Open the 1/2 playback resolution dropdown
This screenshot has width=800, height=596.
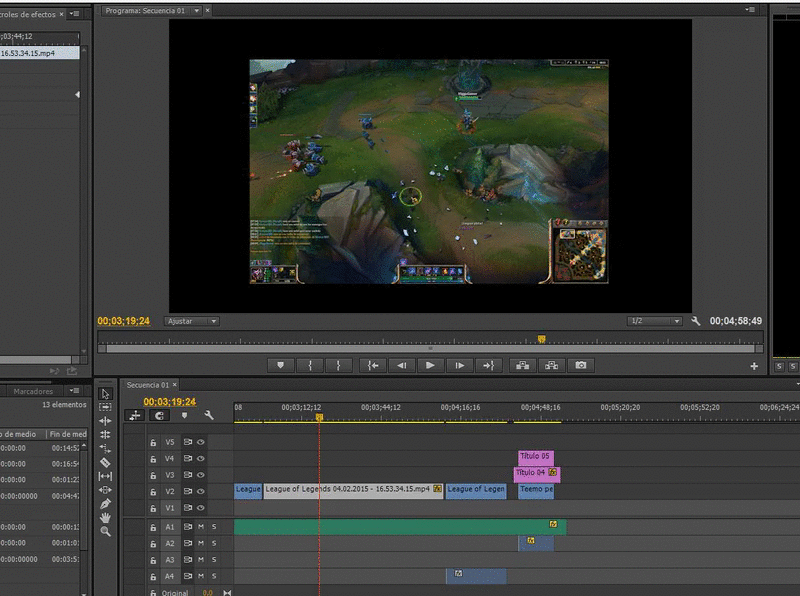[655, 321]
